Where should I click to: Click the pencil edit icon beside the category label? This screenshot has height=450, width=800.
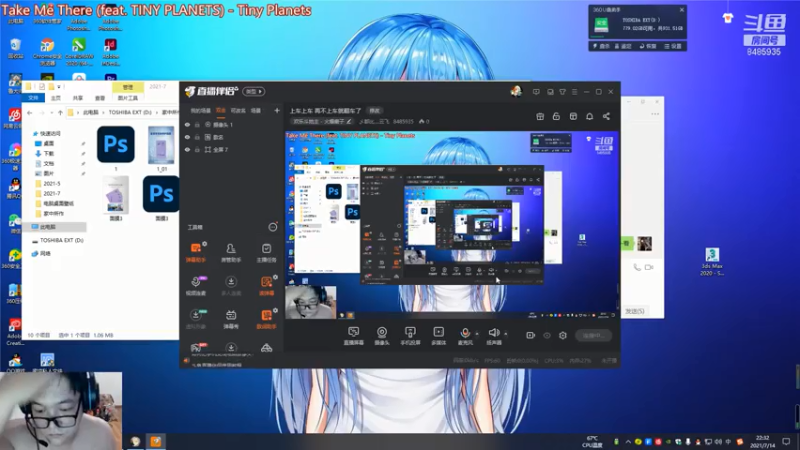349,121
